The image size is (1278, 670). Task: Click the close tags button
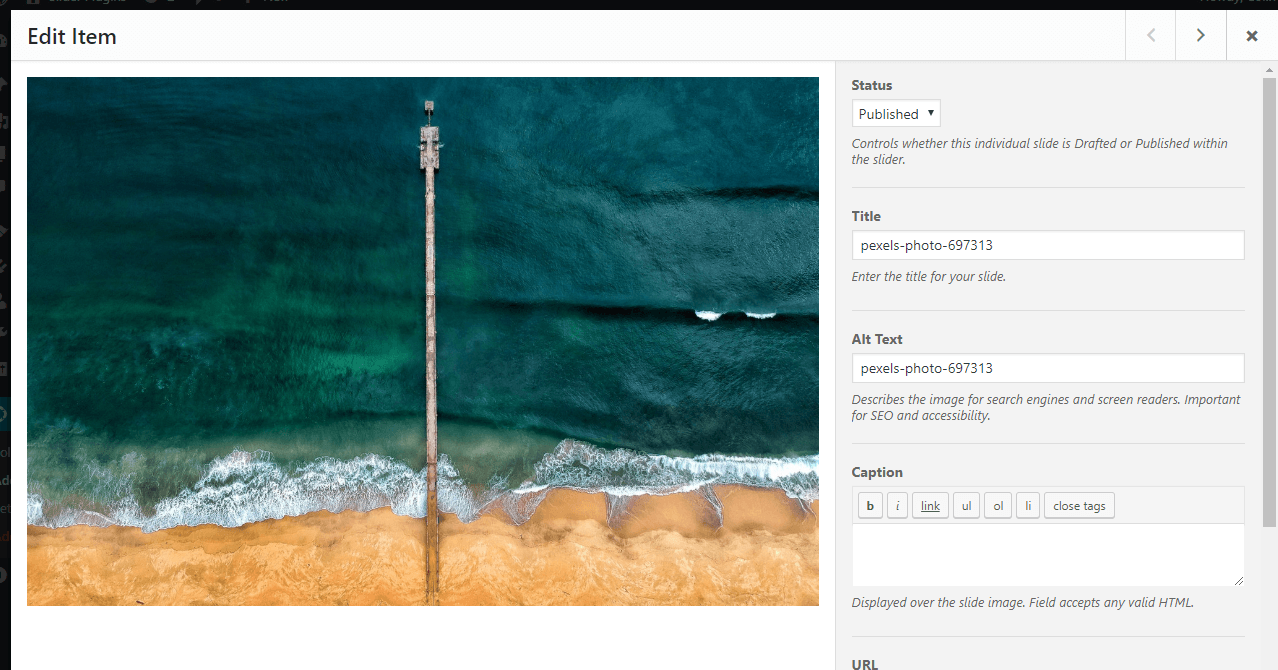[1079, 506]
